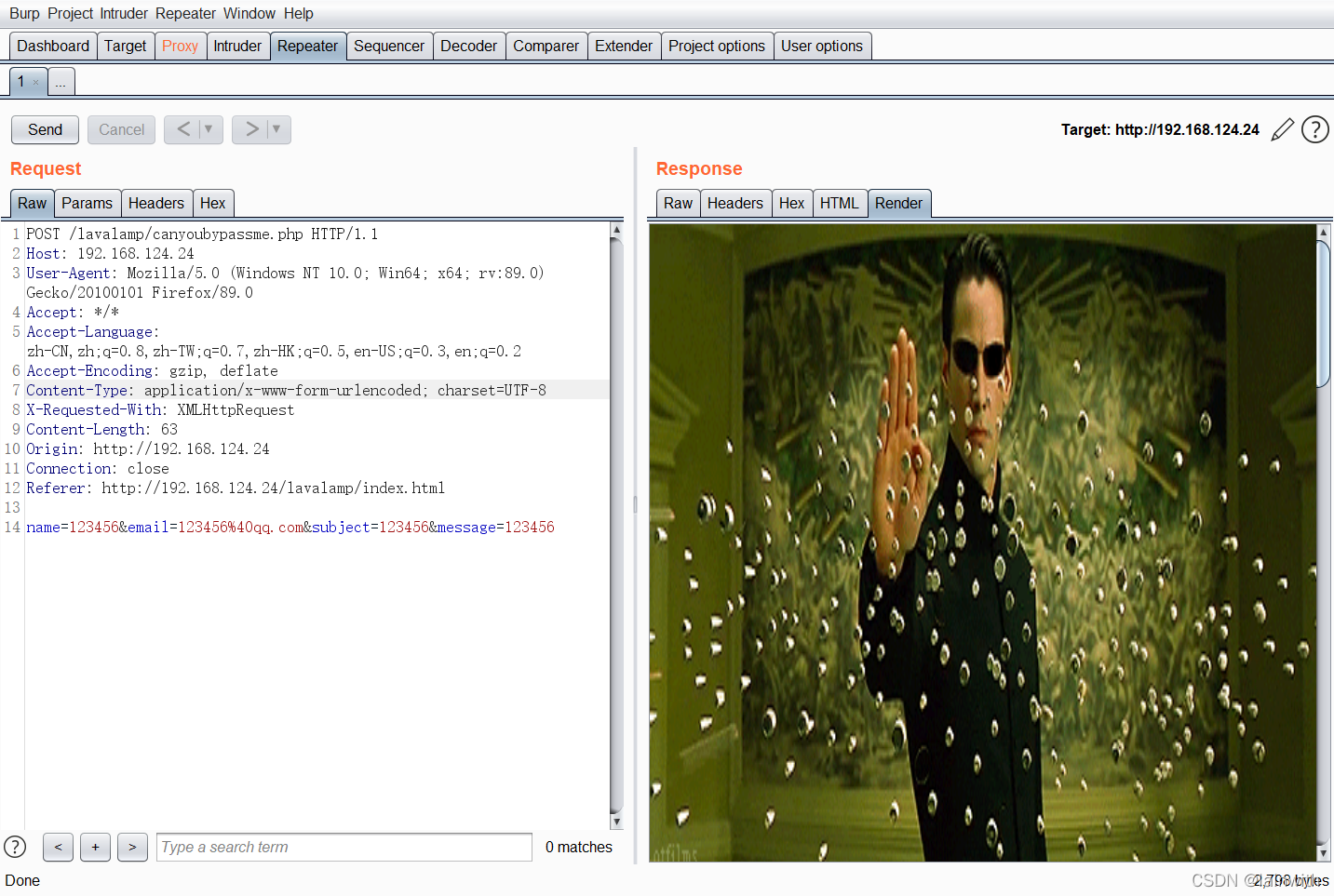
Task: Go to the previous search match
Action: pyautogui.click(x=58, y=847)
